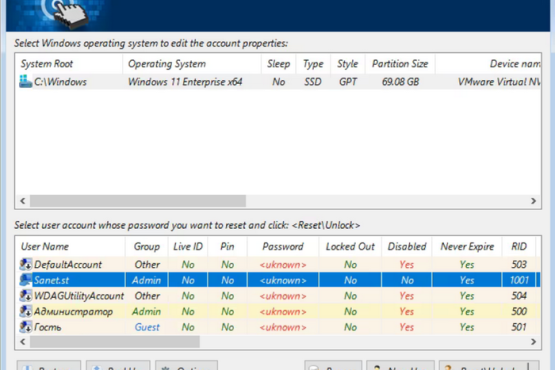Click the Locked Out column header
The height and width of the screenshot is (370, 555).
click(x=350, y=246)
